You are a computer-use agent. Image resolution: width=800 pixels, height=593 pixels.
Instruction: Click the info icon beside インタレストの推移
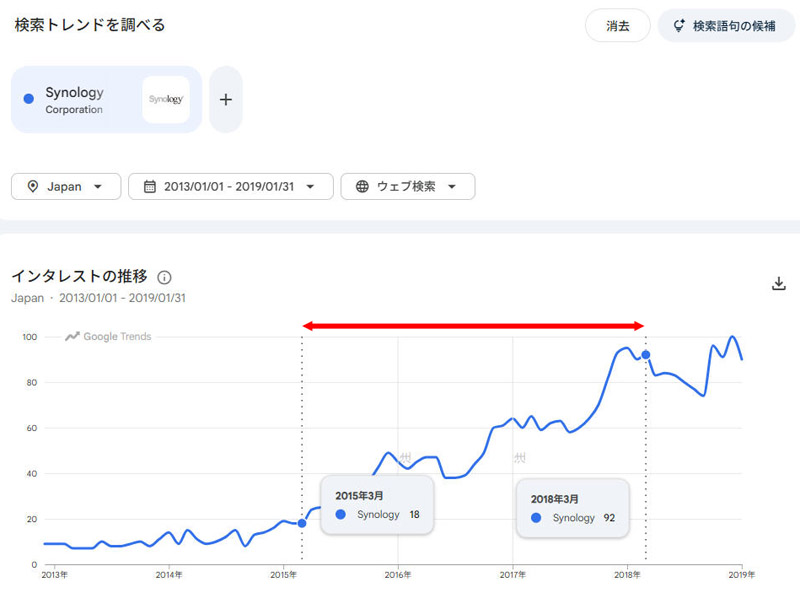pos(164,277)
